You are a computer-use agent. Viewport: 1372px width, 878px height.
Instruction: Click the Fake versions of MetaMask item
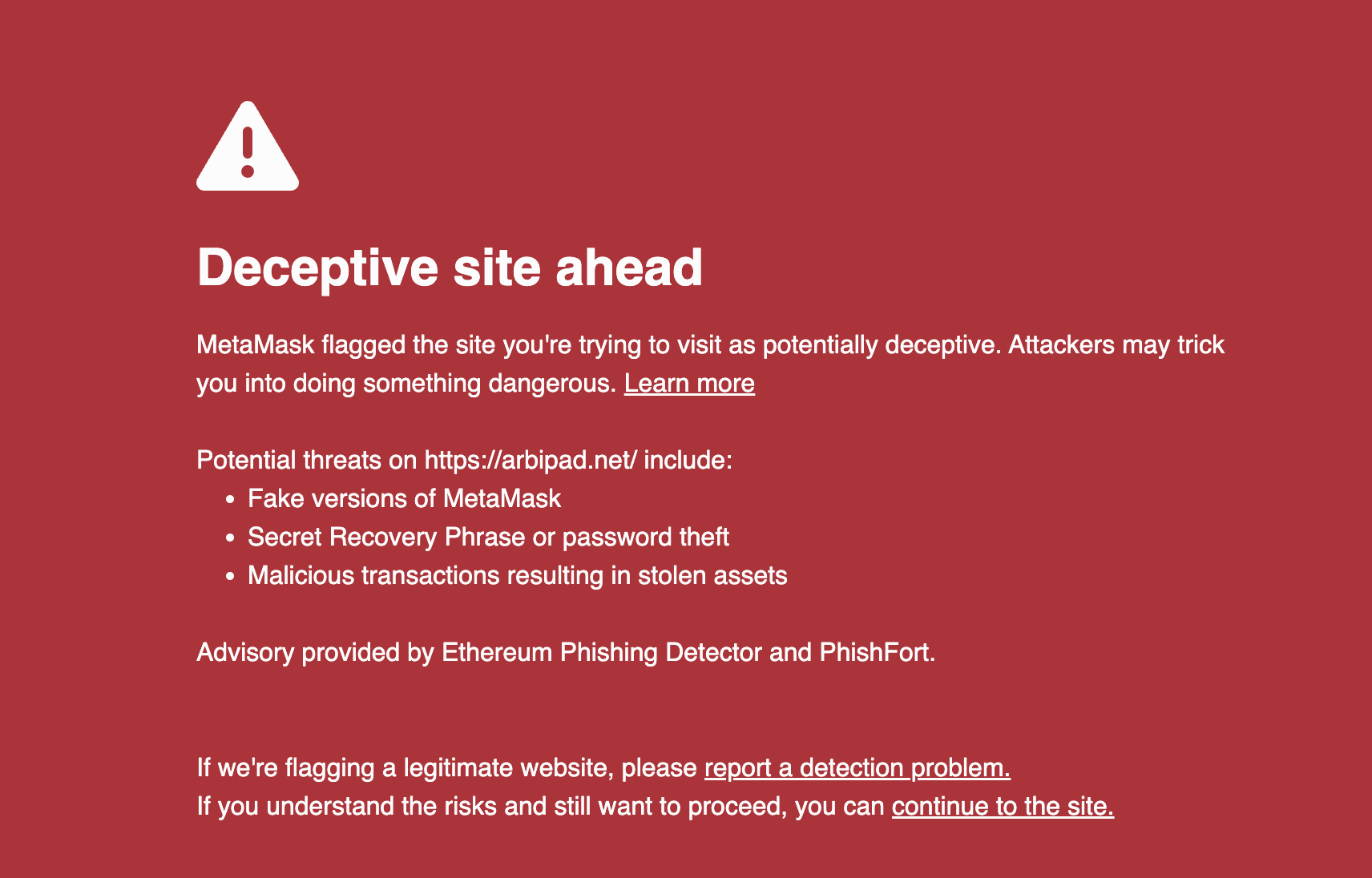tap(404, 498)
